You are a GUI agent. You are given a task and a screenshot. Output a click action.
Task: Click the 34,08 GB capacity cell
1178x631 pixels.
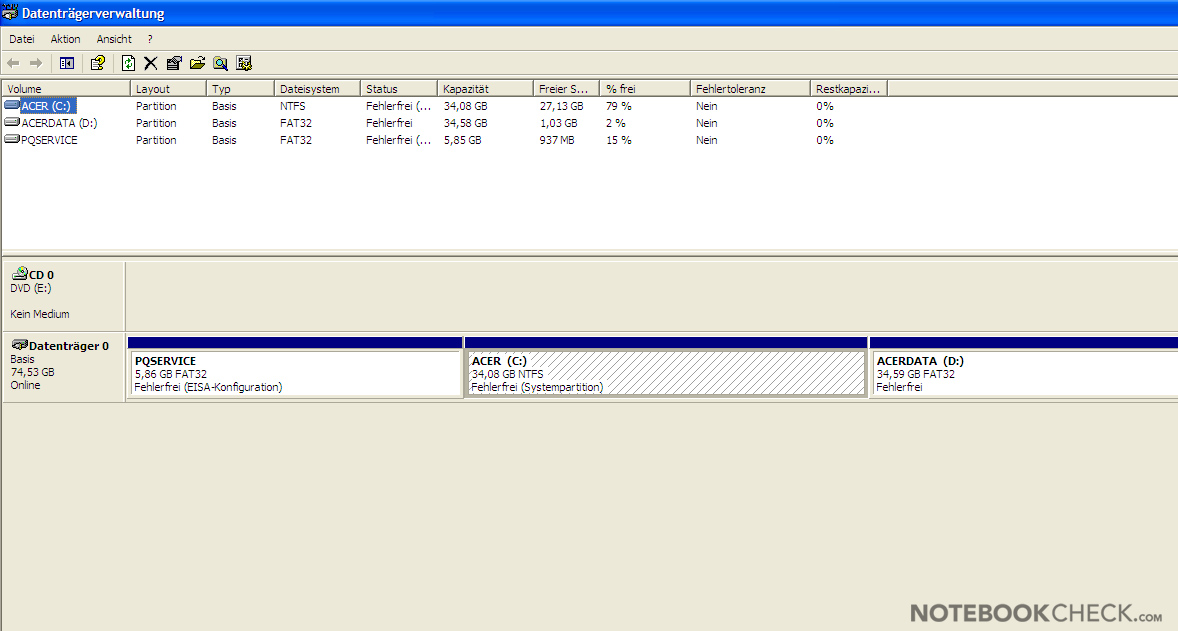pyautogui.click(x=465, y=106)
